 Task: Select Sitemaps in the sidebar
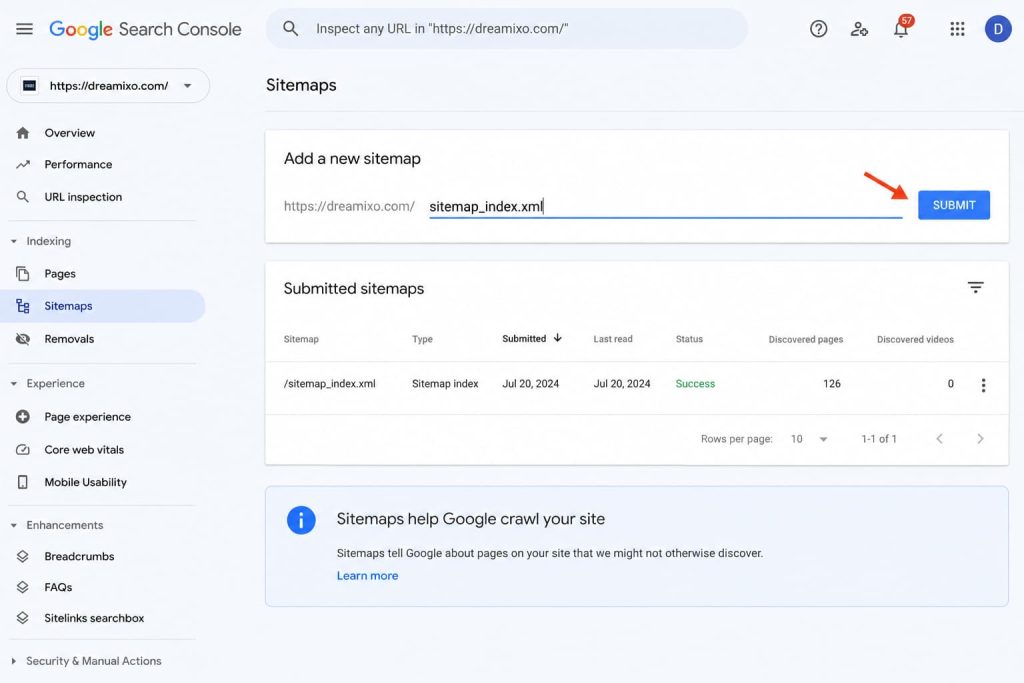(x=103, y=306)
